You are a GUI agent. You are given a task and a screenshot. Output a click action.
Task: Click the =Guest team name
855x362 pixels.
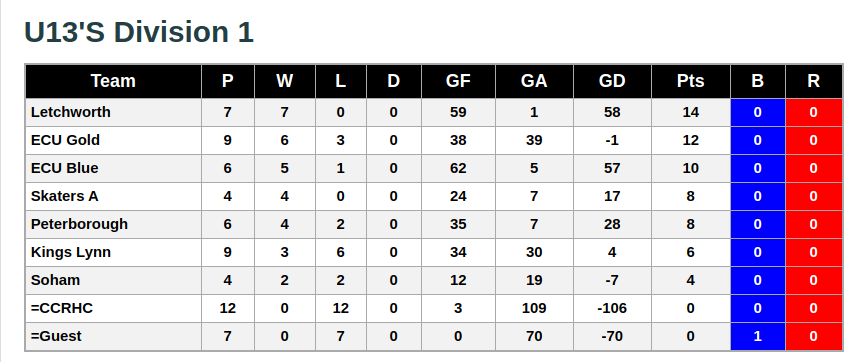coord(56,336)
